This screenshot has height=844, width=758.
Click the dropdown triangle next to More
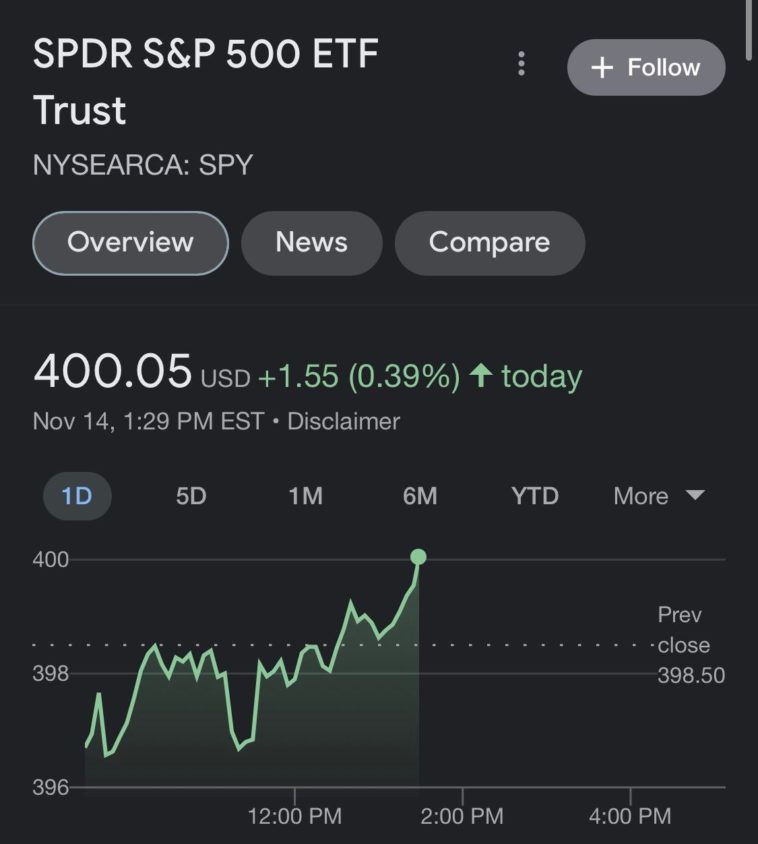[695, 495]
